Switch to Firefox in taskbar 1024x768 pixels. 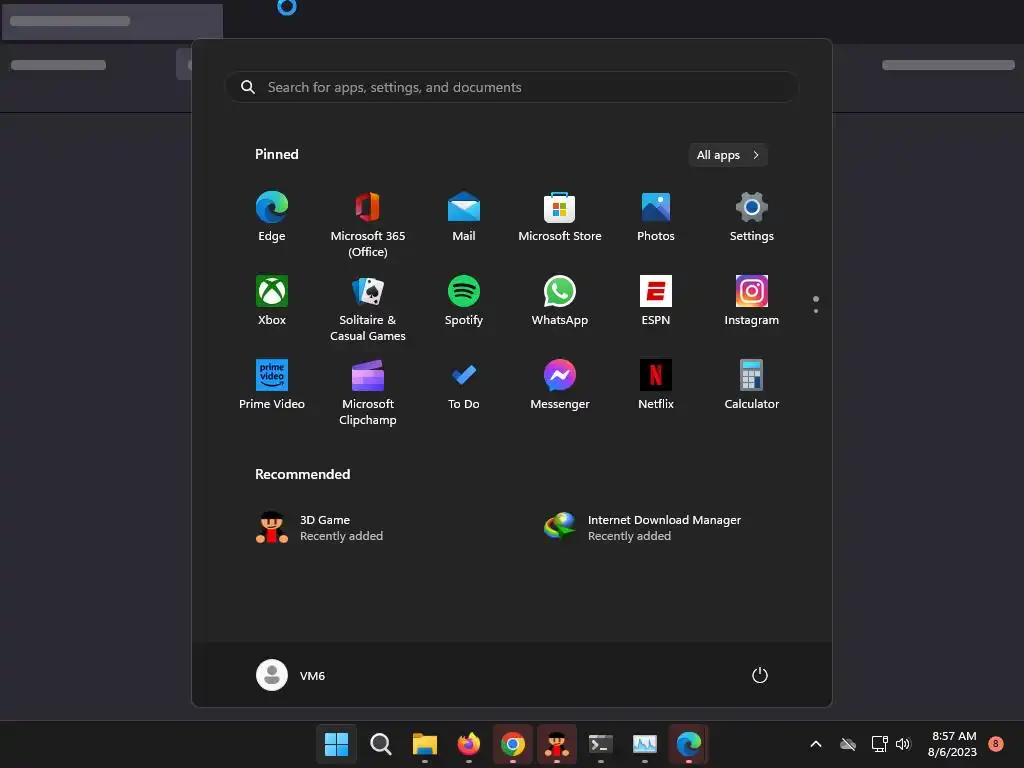coord(468,744)
